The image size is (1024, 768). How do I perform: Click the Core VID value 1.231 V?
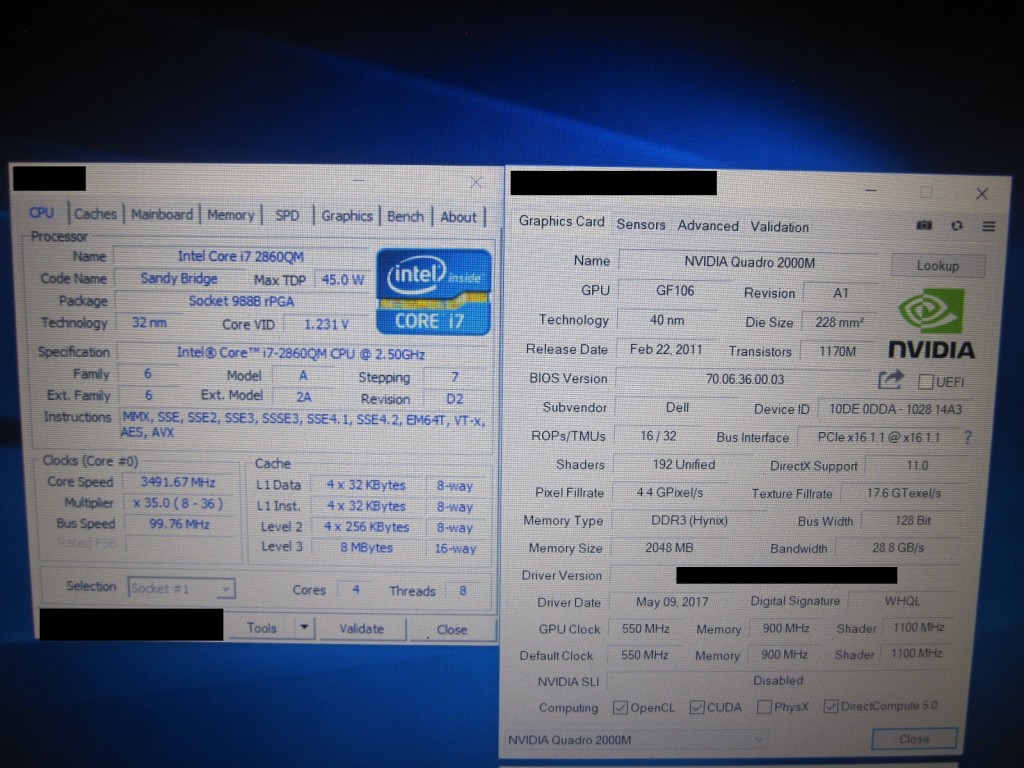point(327,324)
